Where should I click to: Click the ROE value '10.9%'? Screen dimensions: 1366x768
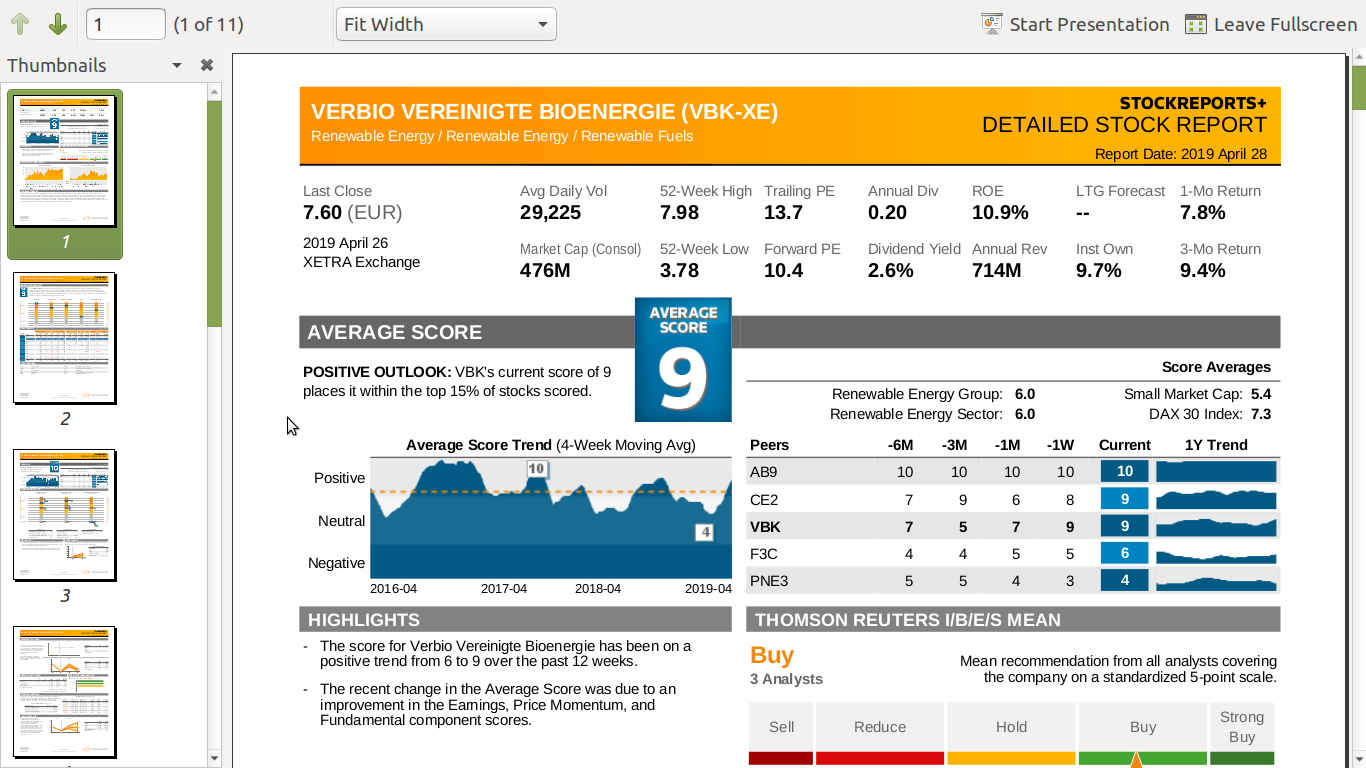coord(1000,212)
